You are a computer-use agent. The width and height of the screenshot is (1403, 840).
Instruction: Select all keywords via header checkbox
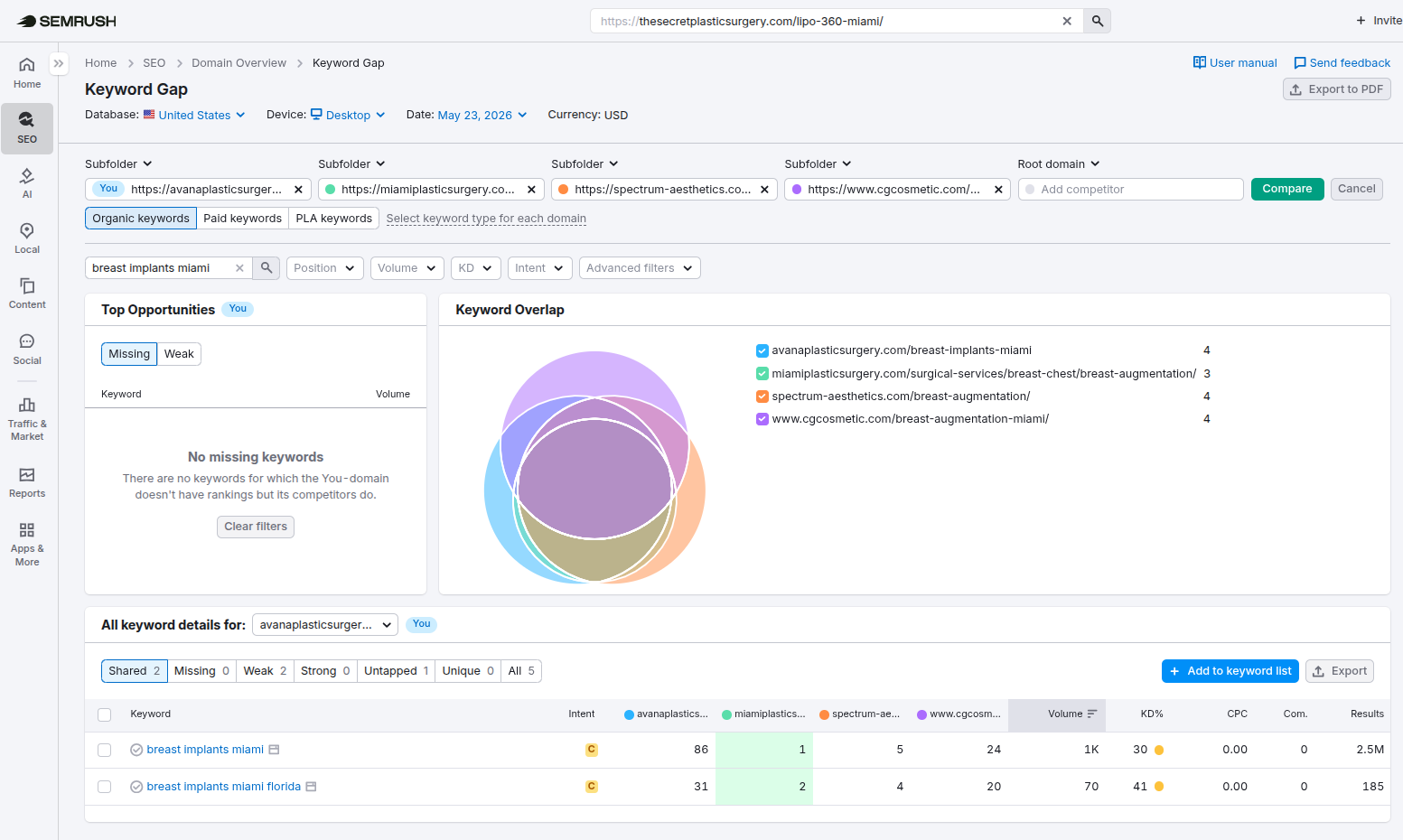(x=105, y=714)
